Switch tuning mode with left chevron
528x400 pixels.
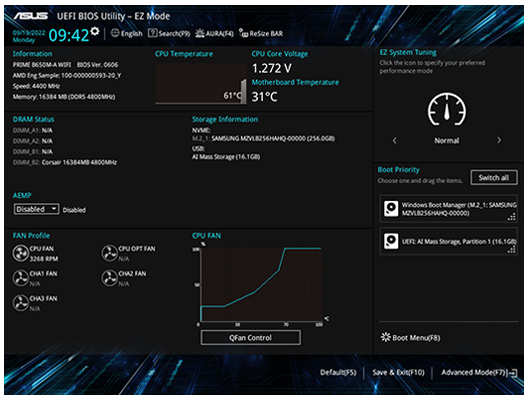coord(394,140)
